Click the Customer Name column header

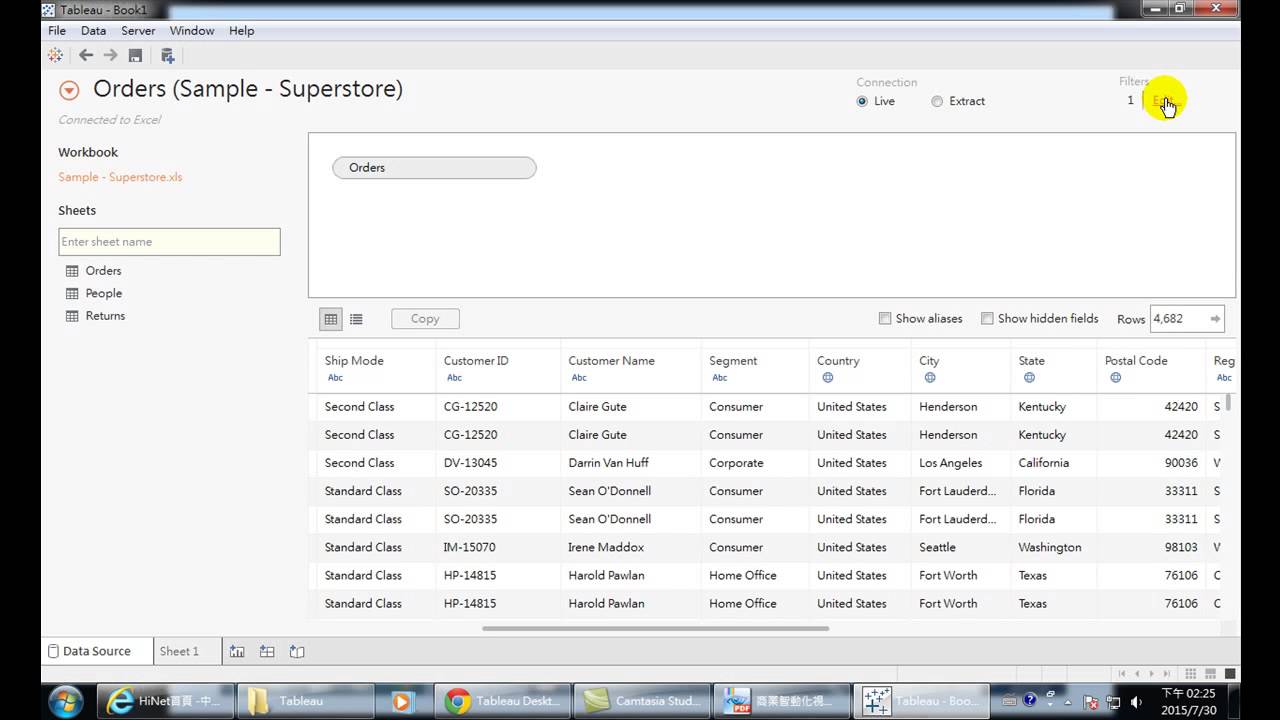click(x=611, y=361)
